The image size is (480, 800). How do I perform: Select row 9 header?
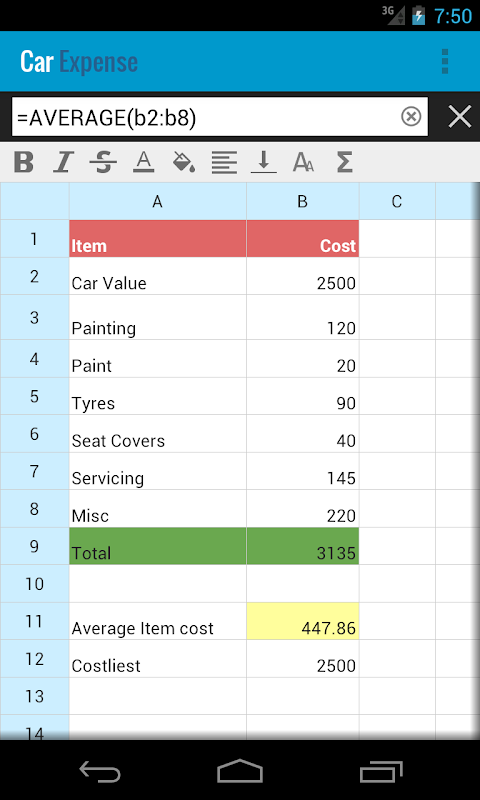(x=34, y=546)
